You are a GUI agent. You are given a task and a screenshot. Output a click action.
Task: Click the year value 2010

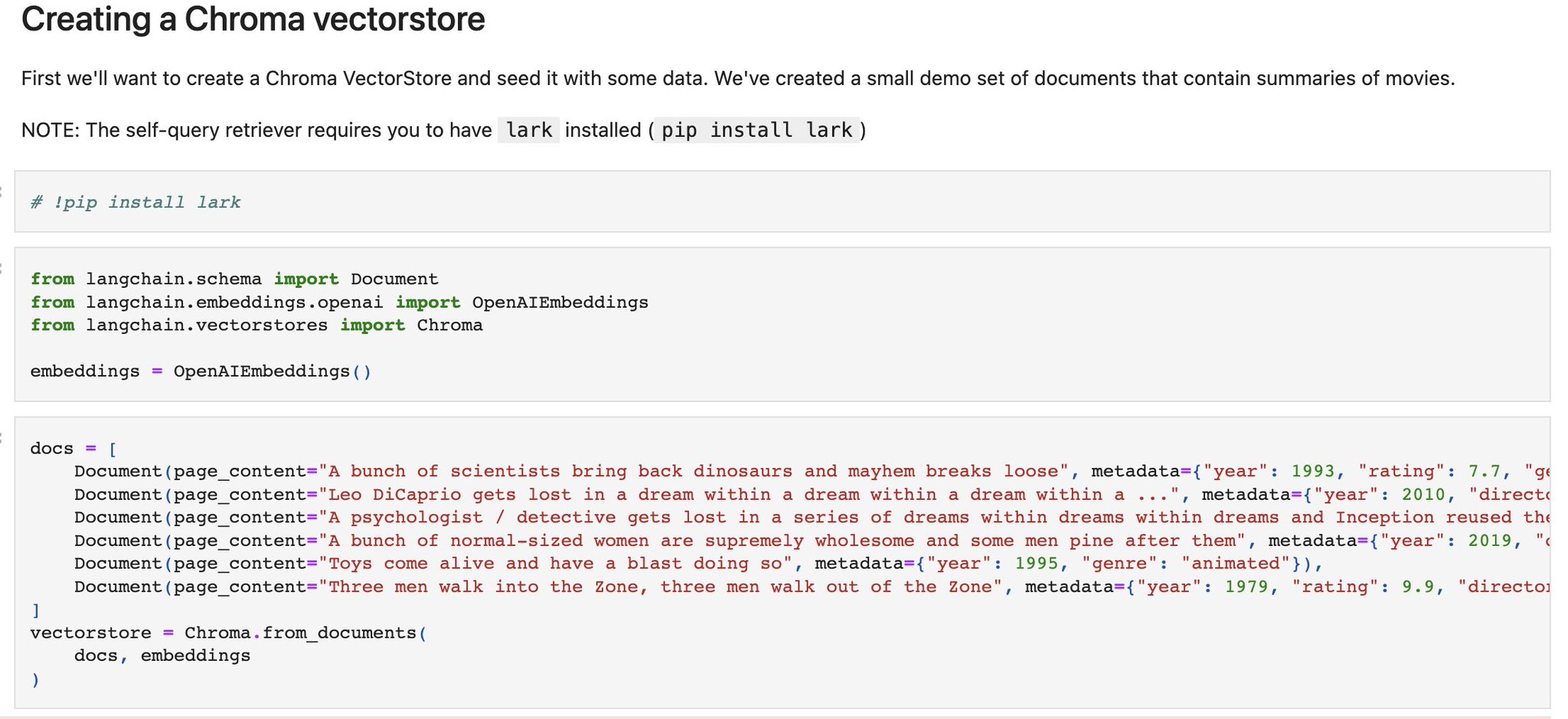click(1423, 495)
